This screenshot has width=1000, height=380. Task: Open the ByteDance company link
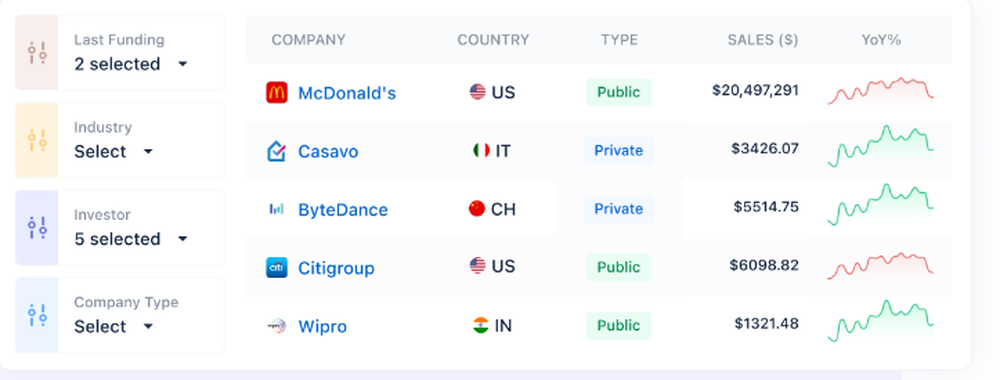pos(343,210)
